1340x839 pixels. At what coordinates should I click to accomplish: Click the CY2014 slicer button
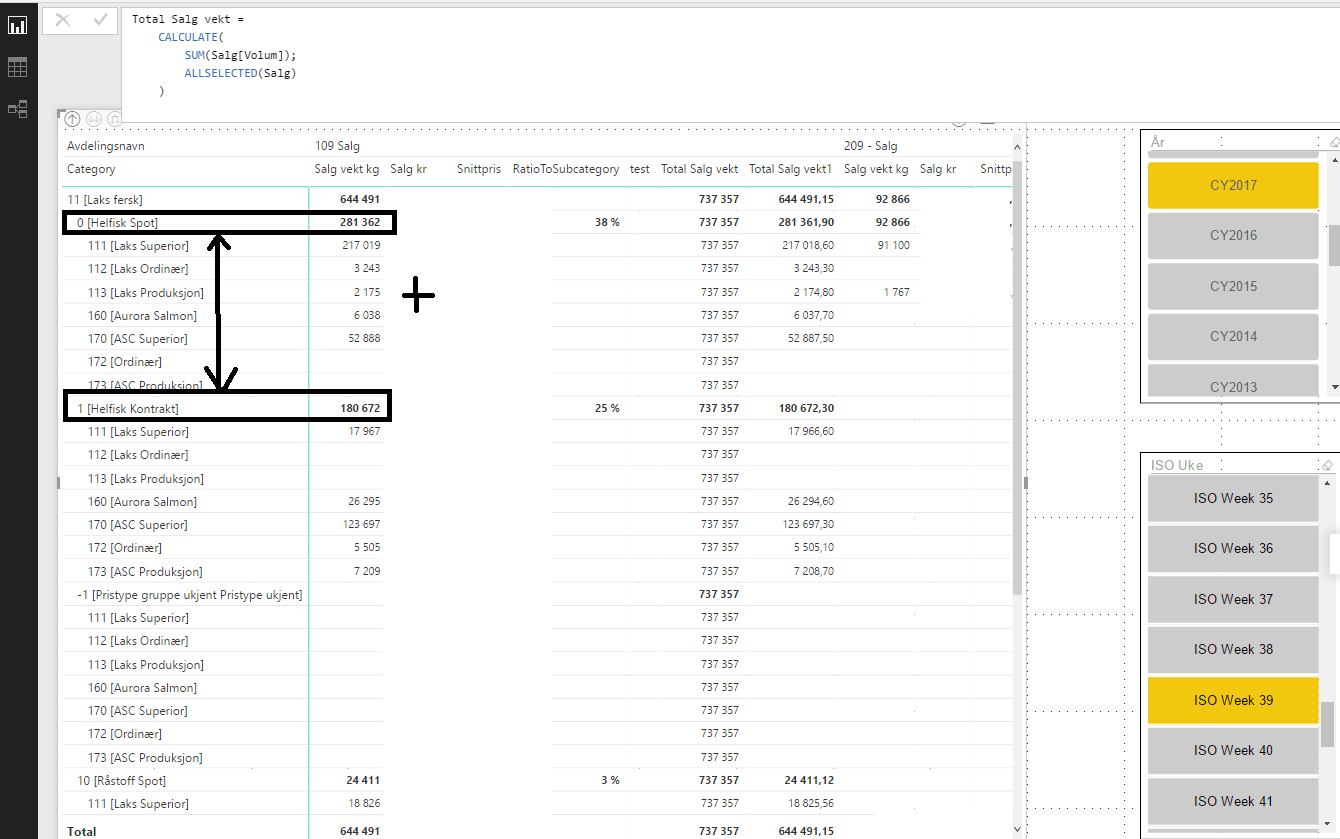click(1233, 336)
